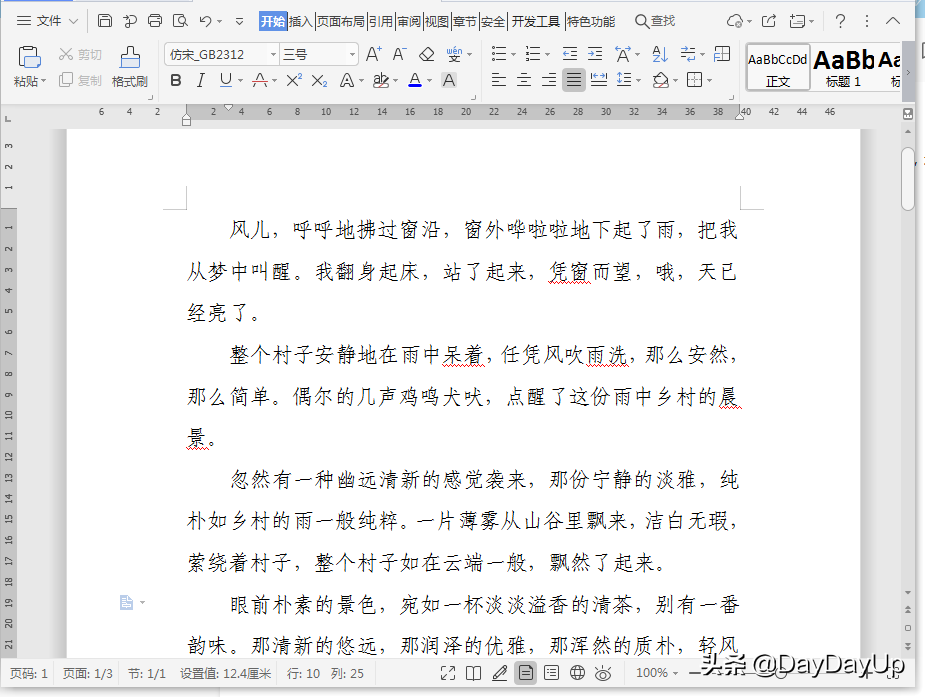Click the Sort A-Z icon
Viewport: 925px width, 697px height.
660,54
